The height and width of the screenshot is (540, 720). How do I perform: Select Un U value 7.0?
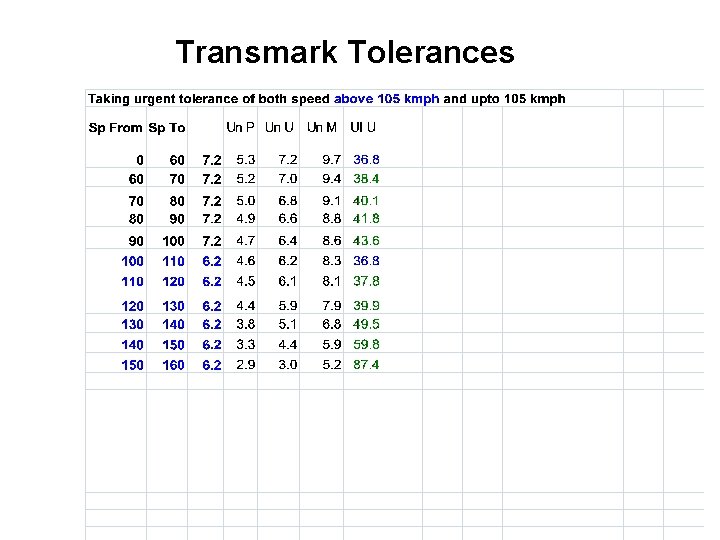click(288, 179)
